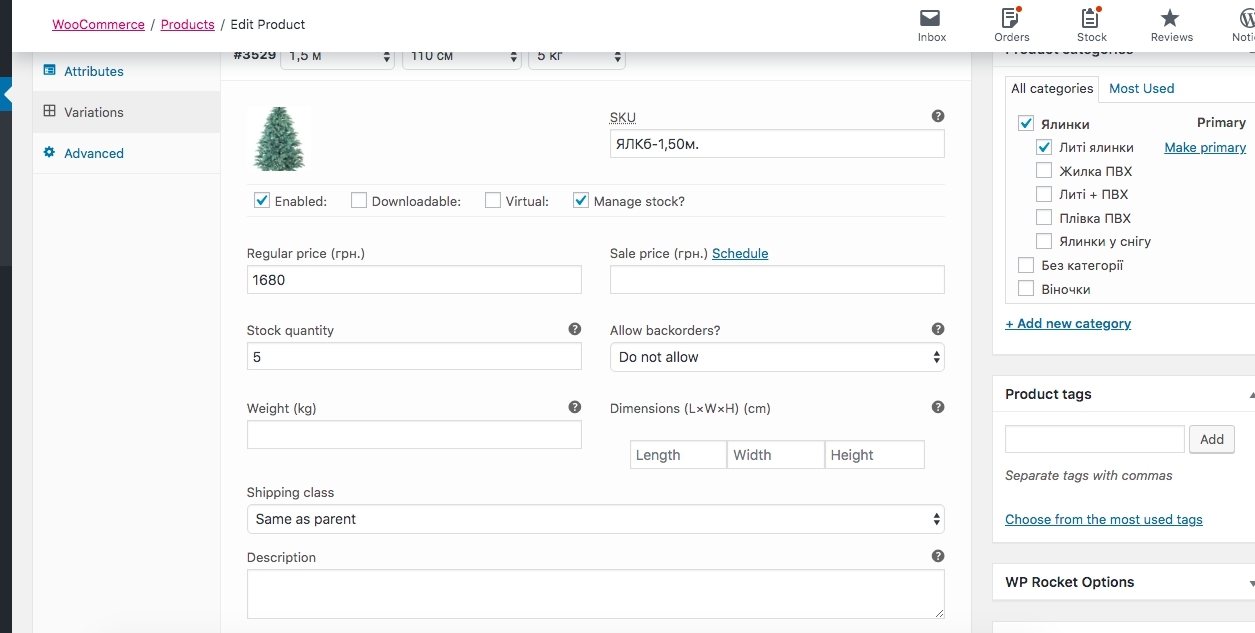Click the variation tree thumbnail image
The height and width of the screenshot is (633, 1255).
pos(278,139)
